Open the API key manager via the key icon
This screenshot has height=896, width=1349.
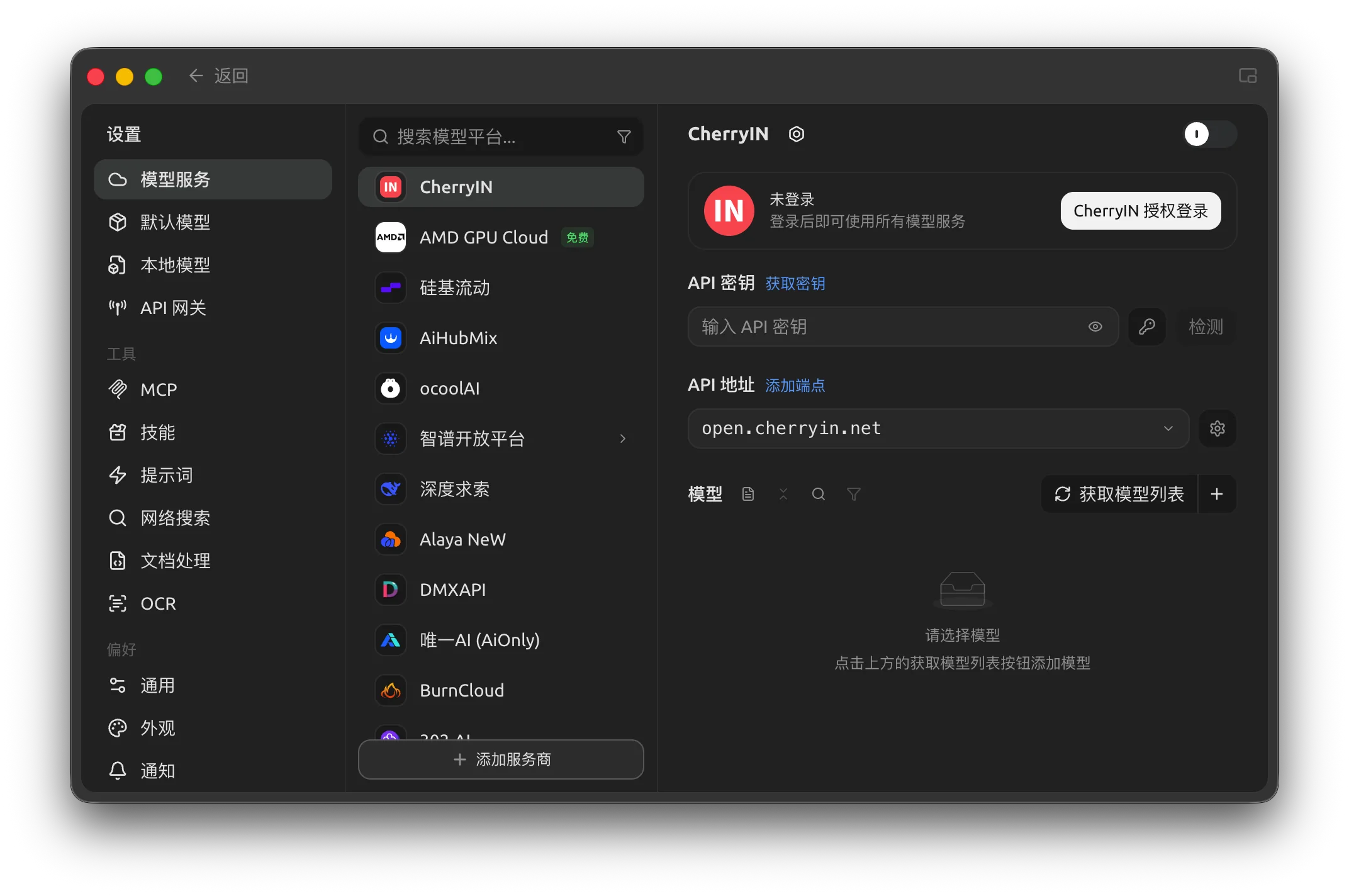click(1146, 327)
